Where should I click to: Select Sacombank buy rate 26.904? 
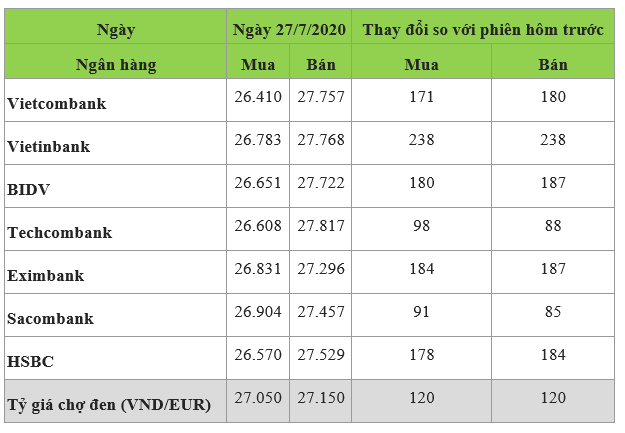(x=258, y=311)
